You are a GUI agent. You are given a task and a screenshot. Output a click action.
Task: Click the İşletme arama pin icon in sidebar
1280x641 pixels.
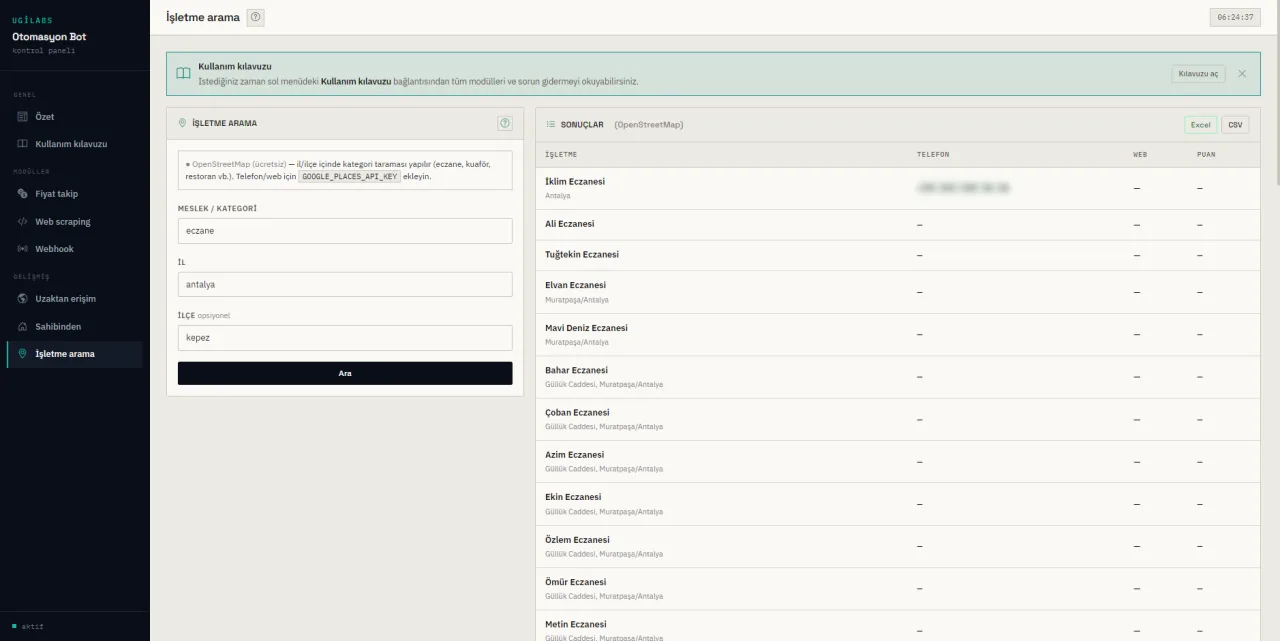23,354
